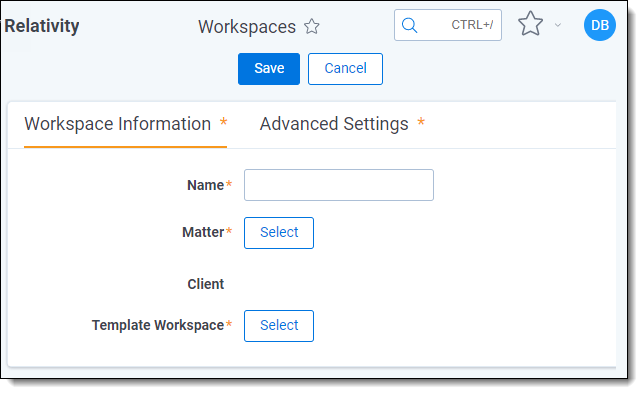Favorite the Workspaces page with its star
Image resolution: width=643 pixels, height=394 pixels.
[x=312, y=27]
